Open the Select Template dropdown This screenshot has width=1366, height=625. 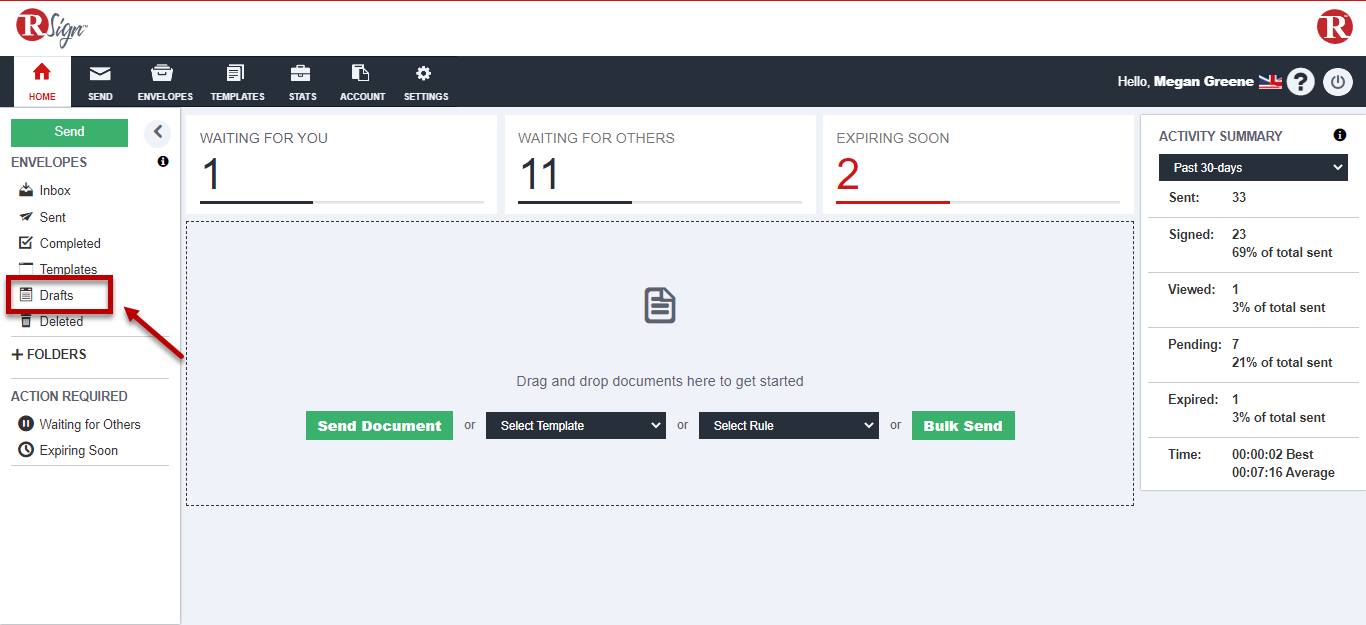(576, 426)
